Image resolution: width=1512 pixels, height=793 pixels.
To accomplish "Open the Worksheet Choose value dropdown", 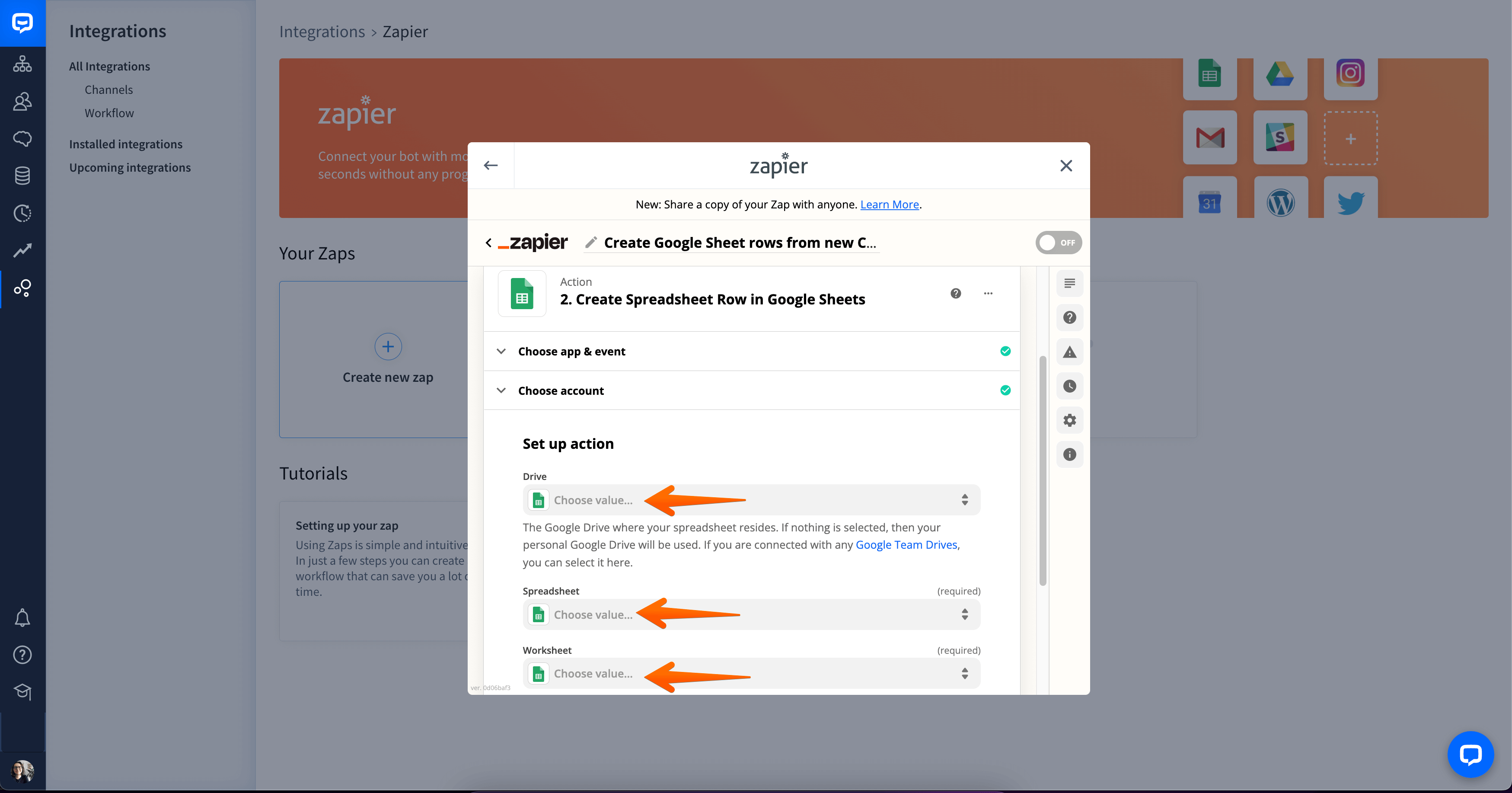I will 751,673.
